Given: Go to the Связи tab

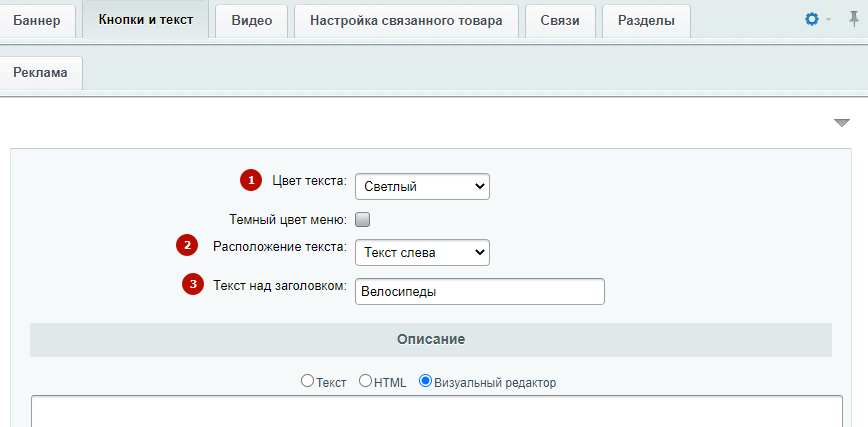Looking at the screenshot, I should tap(560, 21).
